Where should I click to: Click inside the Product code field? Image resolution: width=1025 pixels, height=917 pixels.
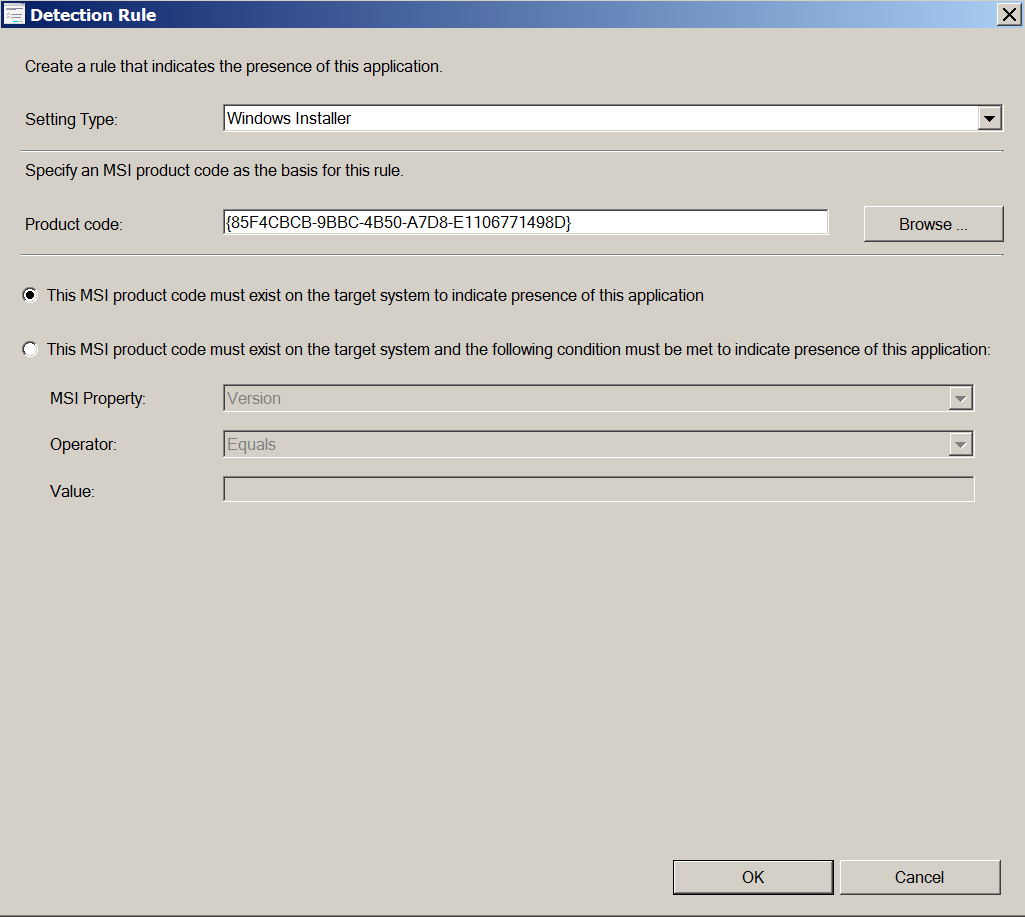[526, 222]
